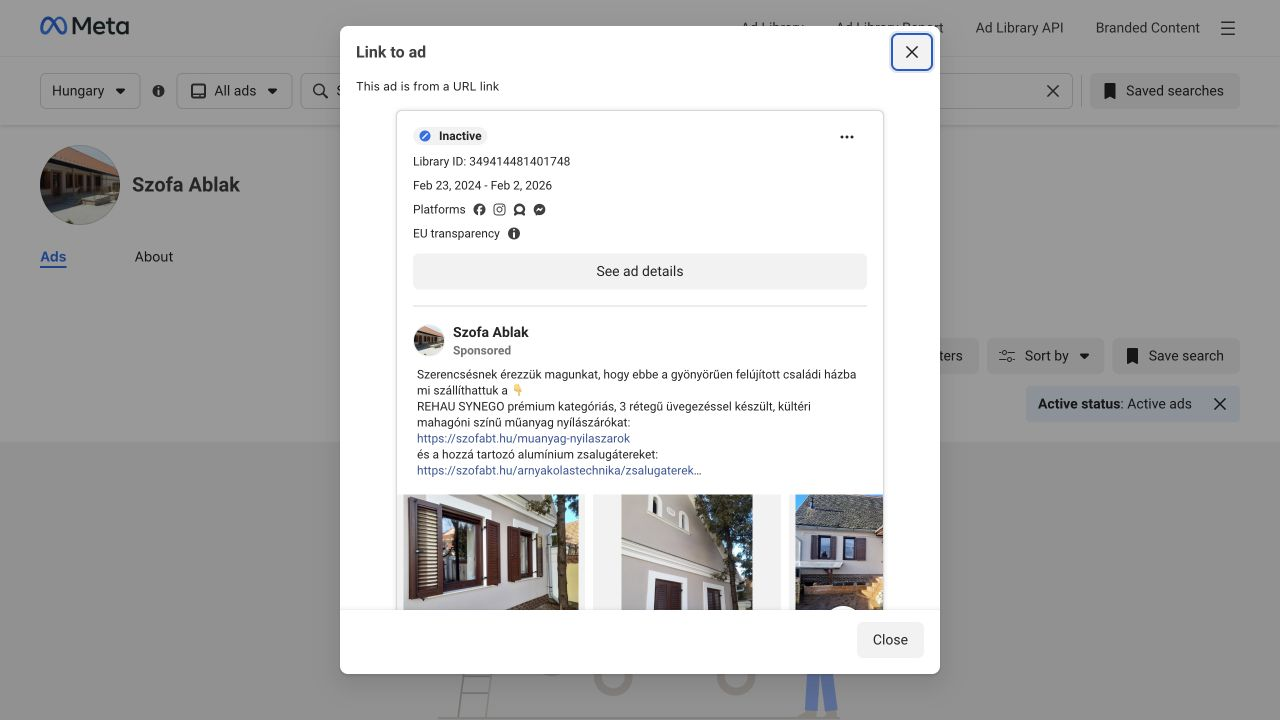Image resolution: width=1280 pixels, height=720 pixels.
Task: Expand the Hungary country dropdown
Action: click(x=90, y=91)
